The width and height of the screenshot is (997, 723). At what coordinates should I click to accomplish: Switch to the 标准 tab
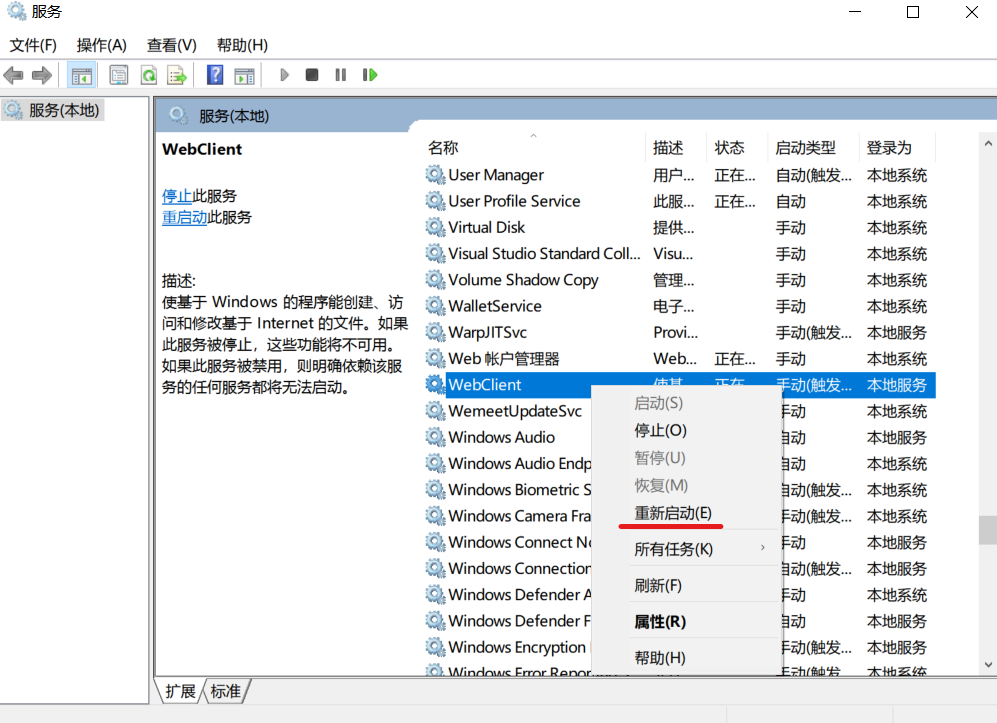[x=226, y=691]
